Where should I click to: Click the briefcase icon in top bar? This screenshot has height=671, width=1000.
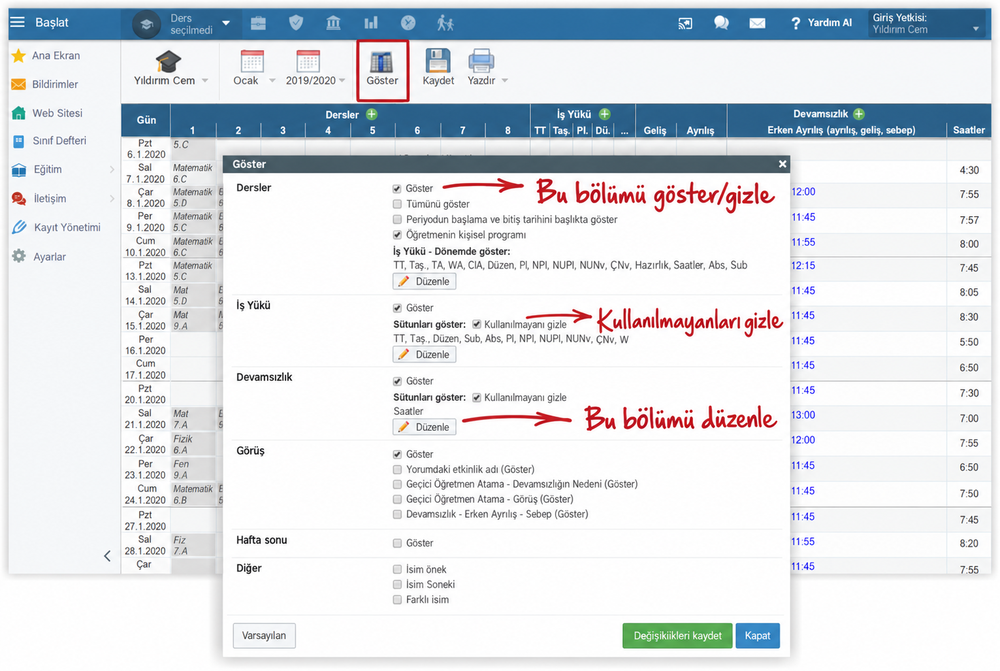[x=258, y=24]
